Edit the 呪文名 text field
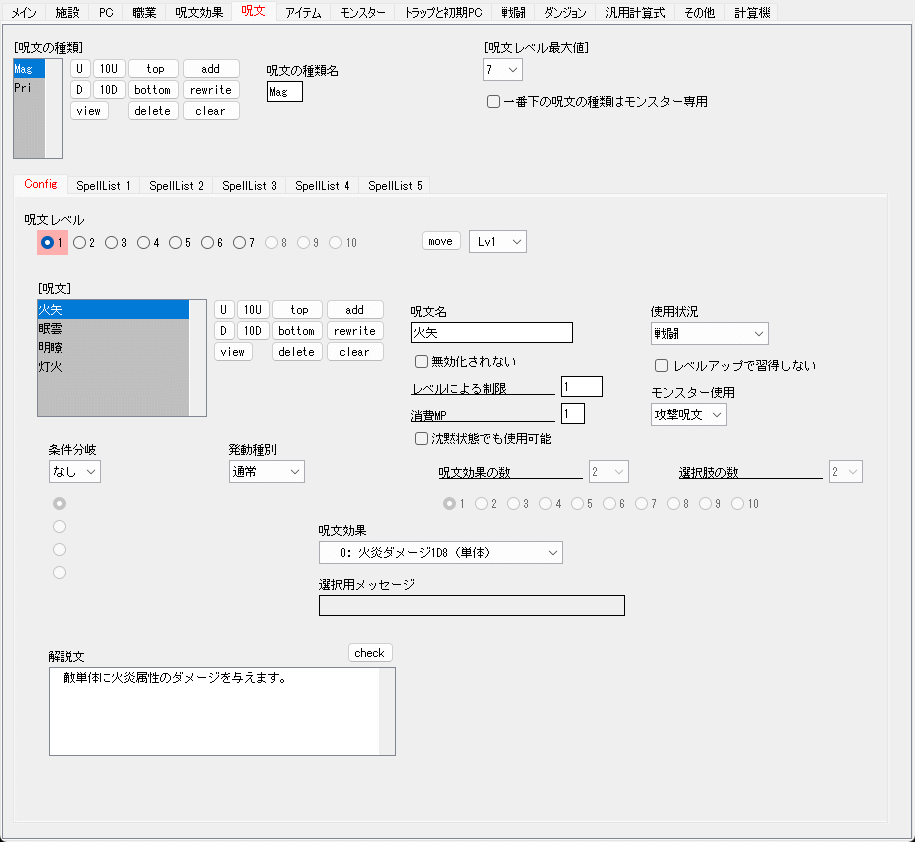This screenshot has width=915, height=842. click(x=491, y=333)
